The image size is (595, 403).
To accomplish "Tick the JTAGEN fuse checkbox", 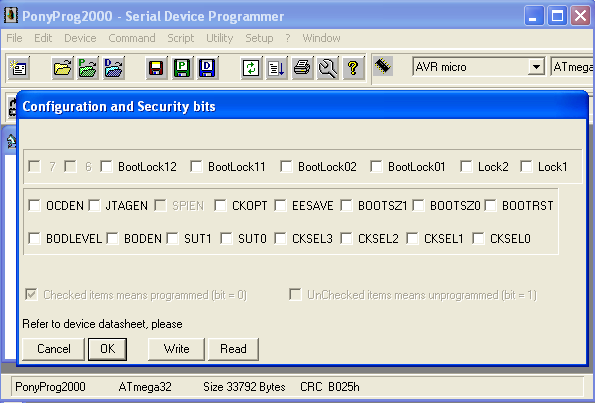I will point(94,205).
